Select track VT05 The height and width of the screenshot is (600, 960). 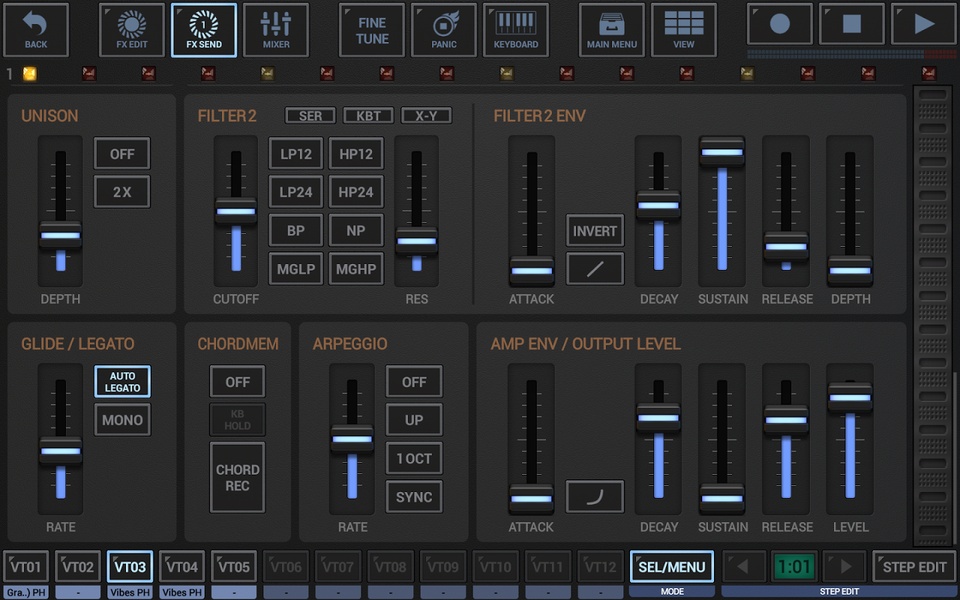234,567
